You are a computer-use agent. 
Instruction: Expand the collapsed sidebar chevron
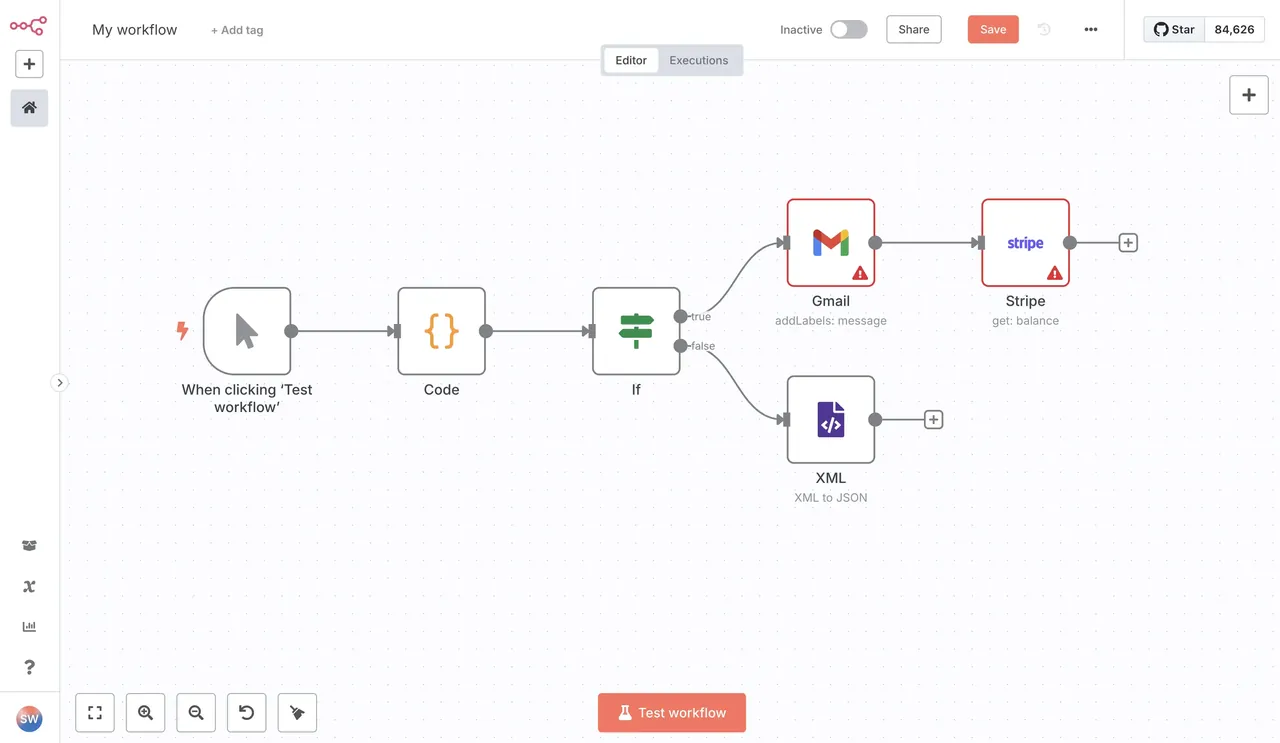[x=59, y=382]
